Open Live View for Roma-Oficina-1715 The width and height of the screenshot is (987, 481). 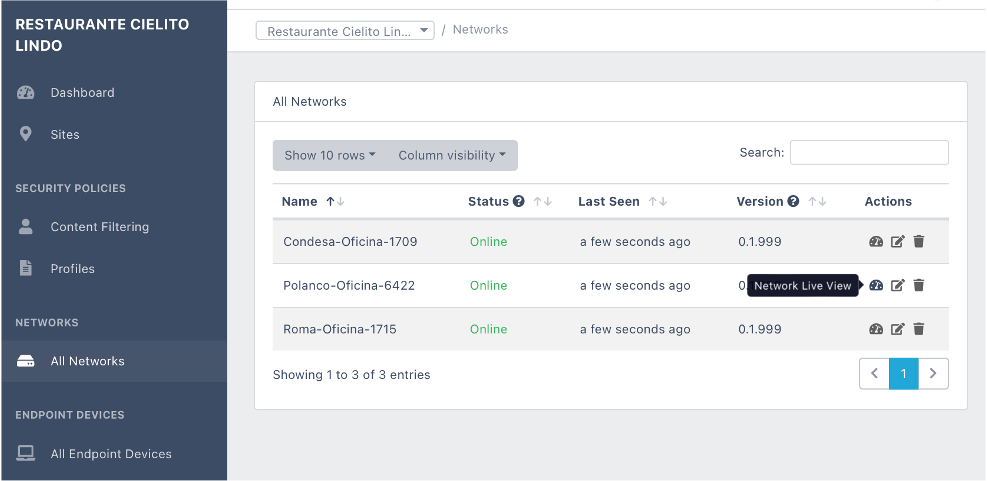[x=876, y=329]
